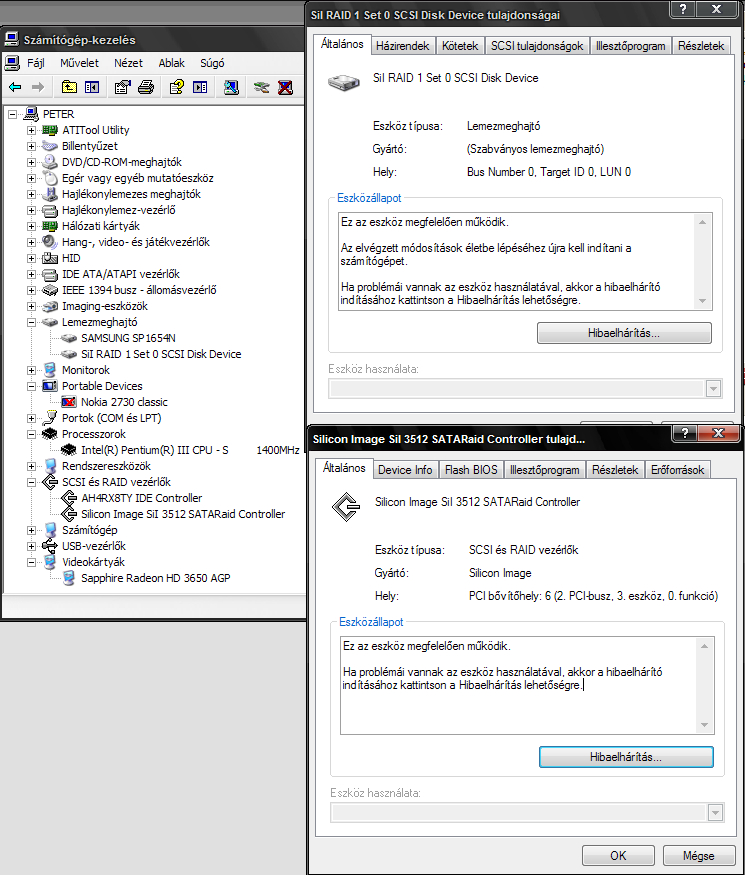Viewport: 745px width, 875px height.
Task: Open Illesztőprogram tab in SATARaid Controller dialog
Action: (x=545, y=470)
